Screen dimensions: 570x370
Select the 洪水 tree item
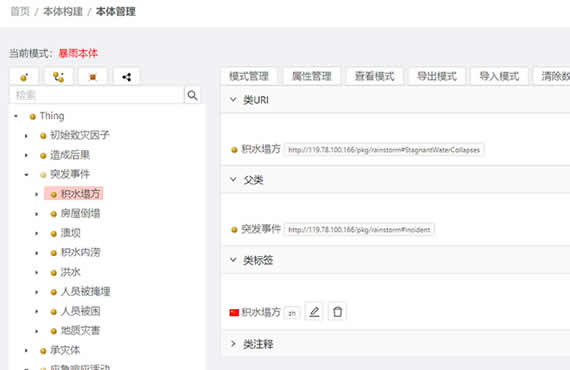(71, 272)
